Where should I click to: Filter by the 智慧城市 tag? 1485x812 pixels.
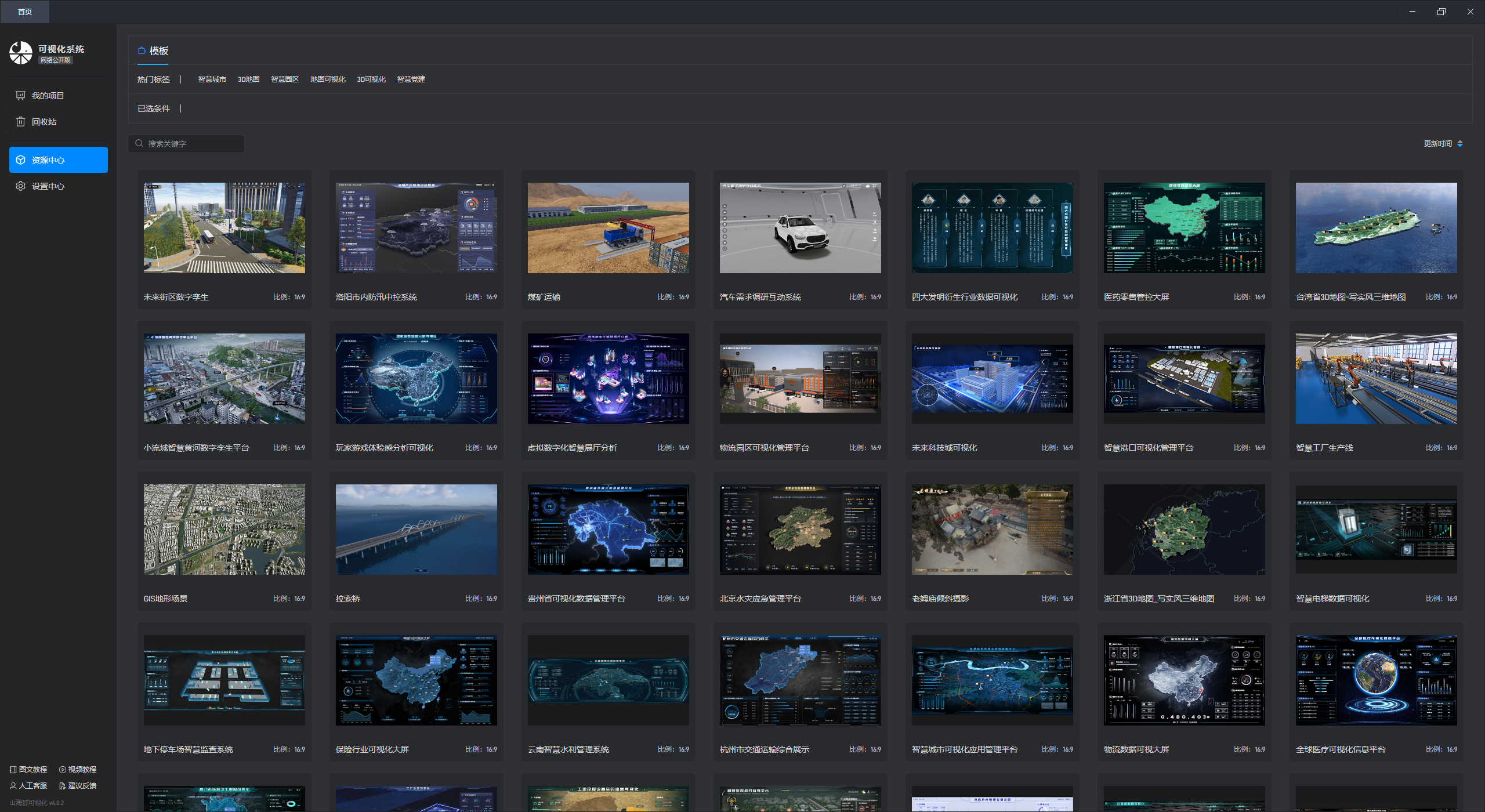[212, 79]
